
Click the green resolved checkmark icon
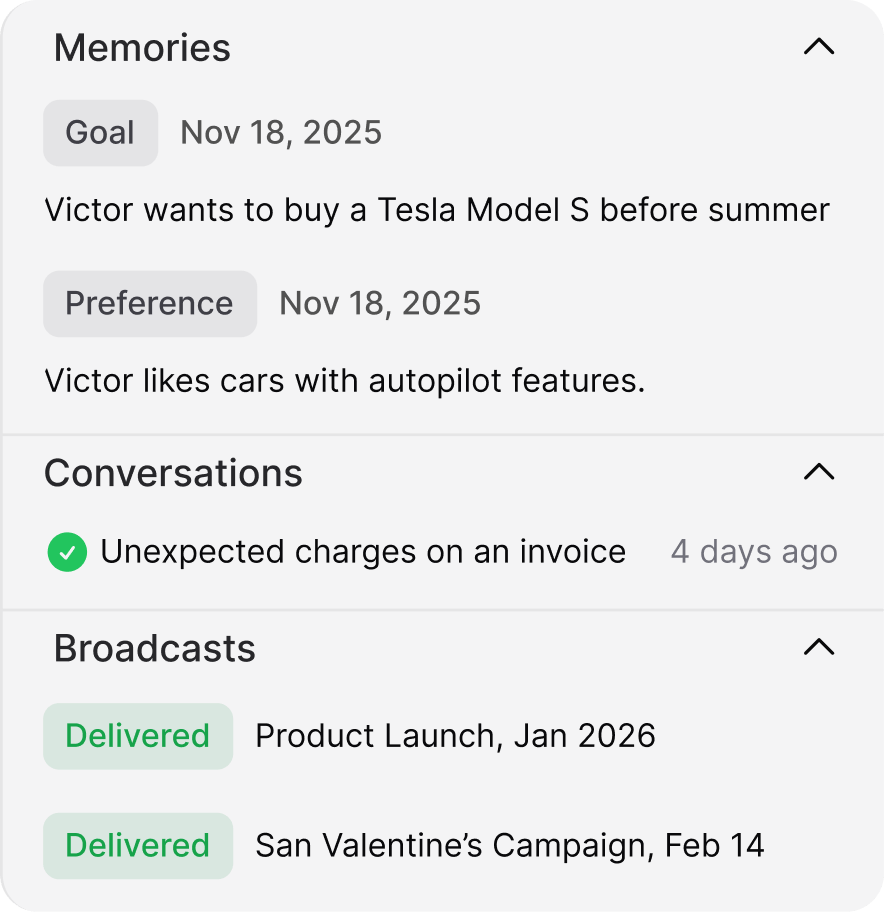click(x=67, y=552)
